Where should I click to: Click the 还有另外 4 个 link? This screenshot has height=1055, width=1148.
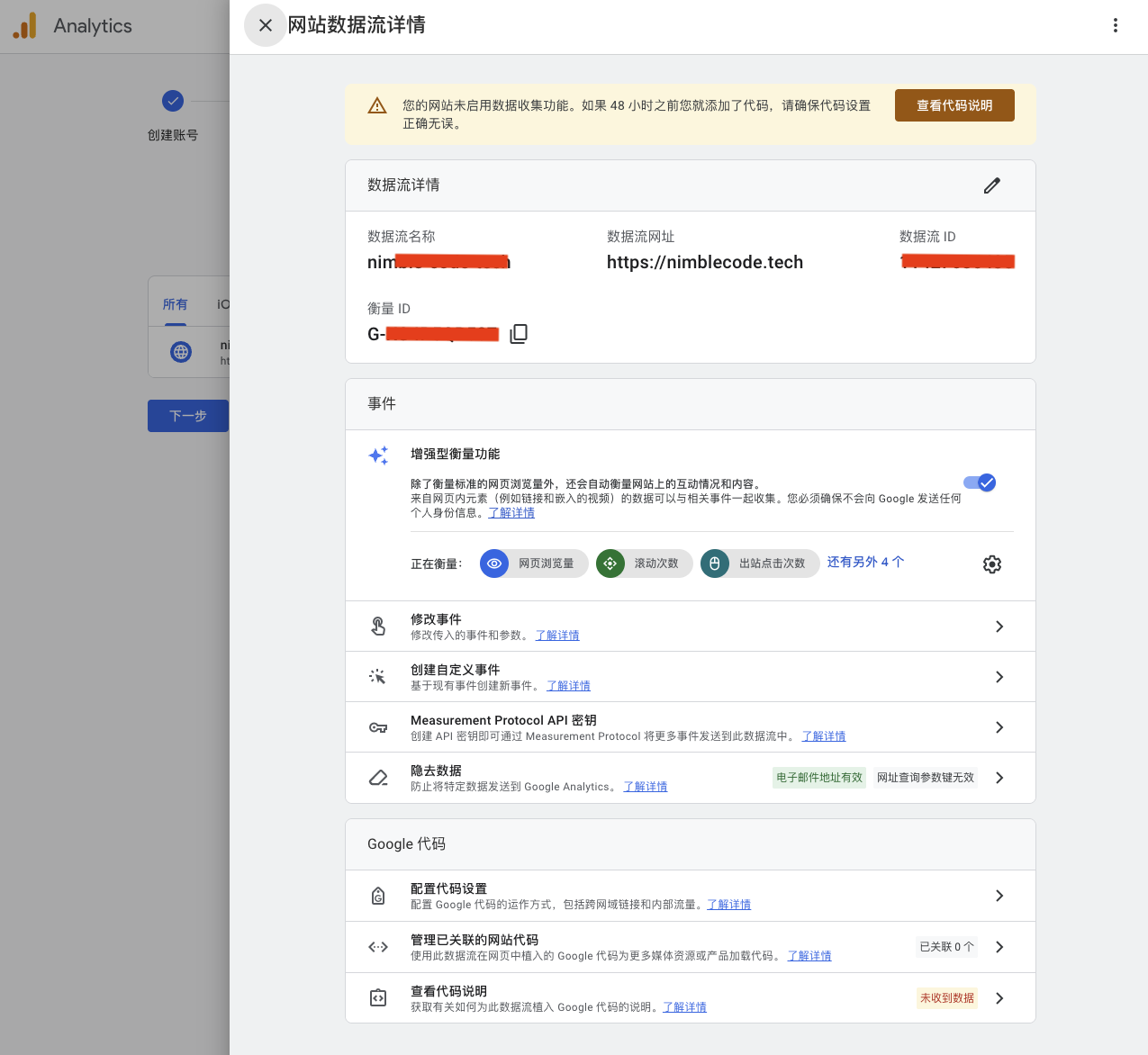[x=865, y=562]
